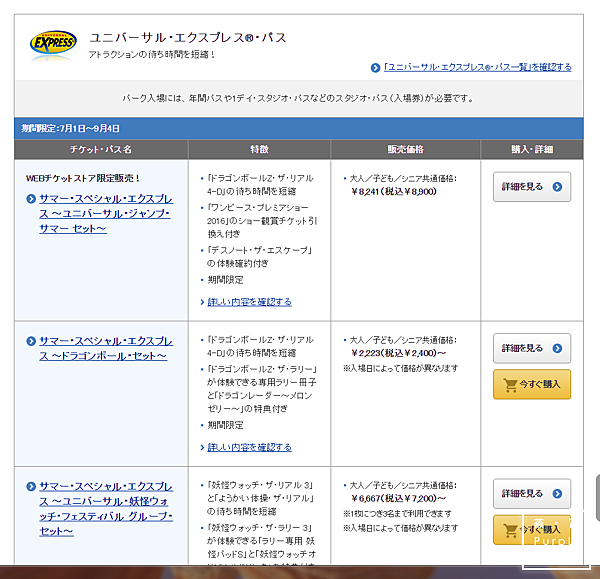Click アトラクションの待ち時間を短縮！ subtitle
The width and height of the screenshot is (600, 579).
(x=152, y=55)
